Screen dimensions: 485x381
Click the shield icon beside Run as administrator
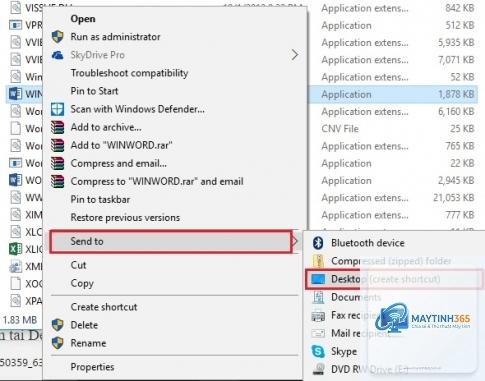[x=57, y=37]
